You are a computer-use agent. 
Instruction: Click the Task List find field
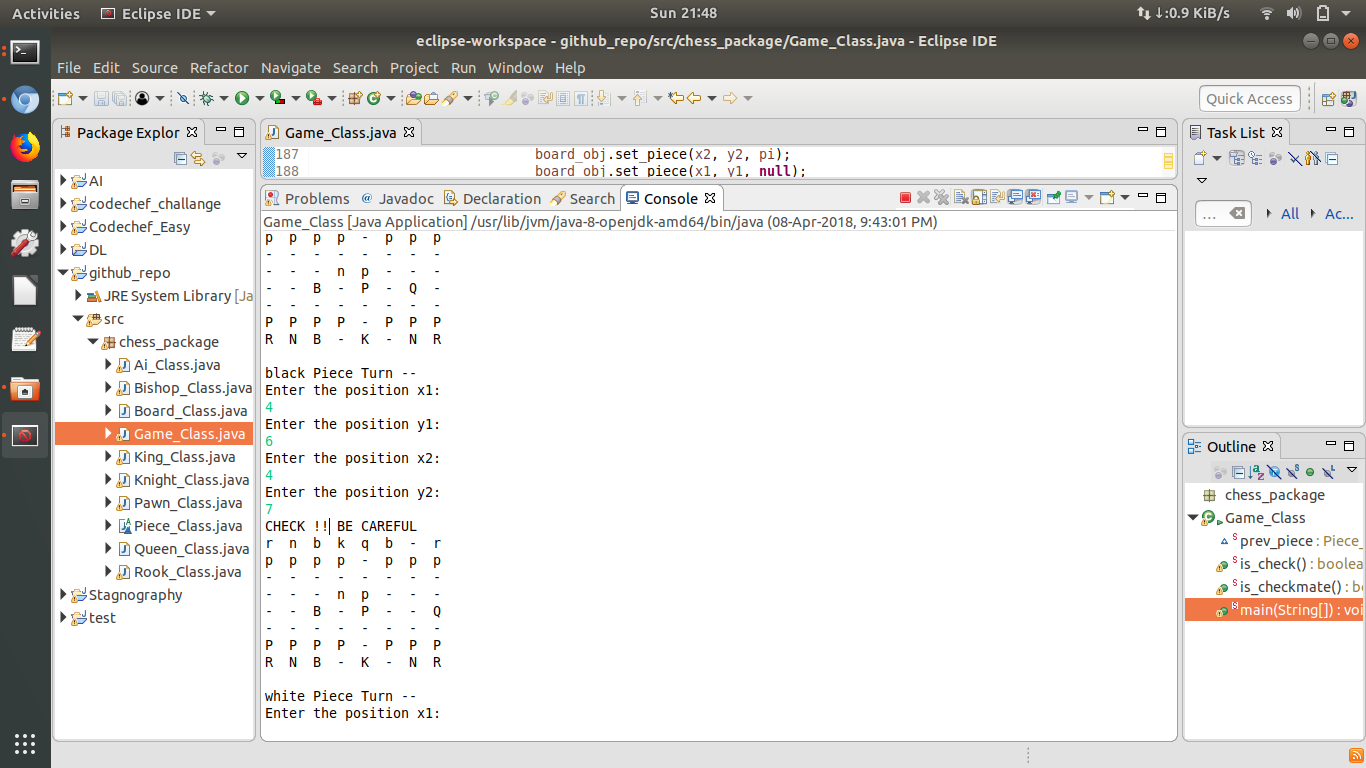(x=1223, y=213)
